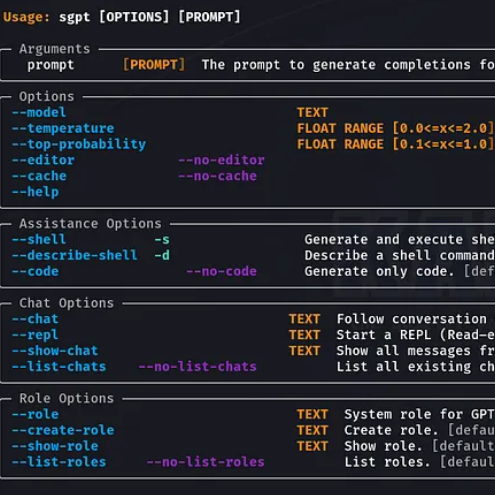
Task: Click the TEXT type beside --repl
Action: 305,335
